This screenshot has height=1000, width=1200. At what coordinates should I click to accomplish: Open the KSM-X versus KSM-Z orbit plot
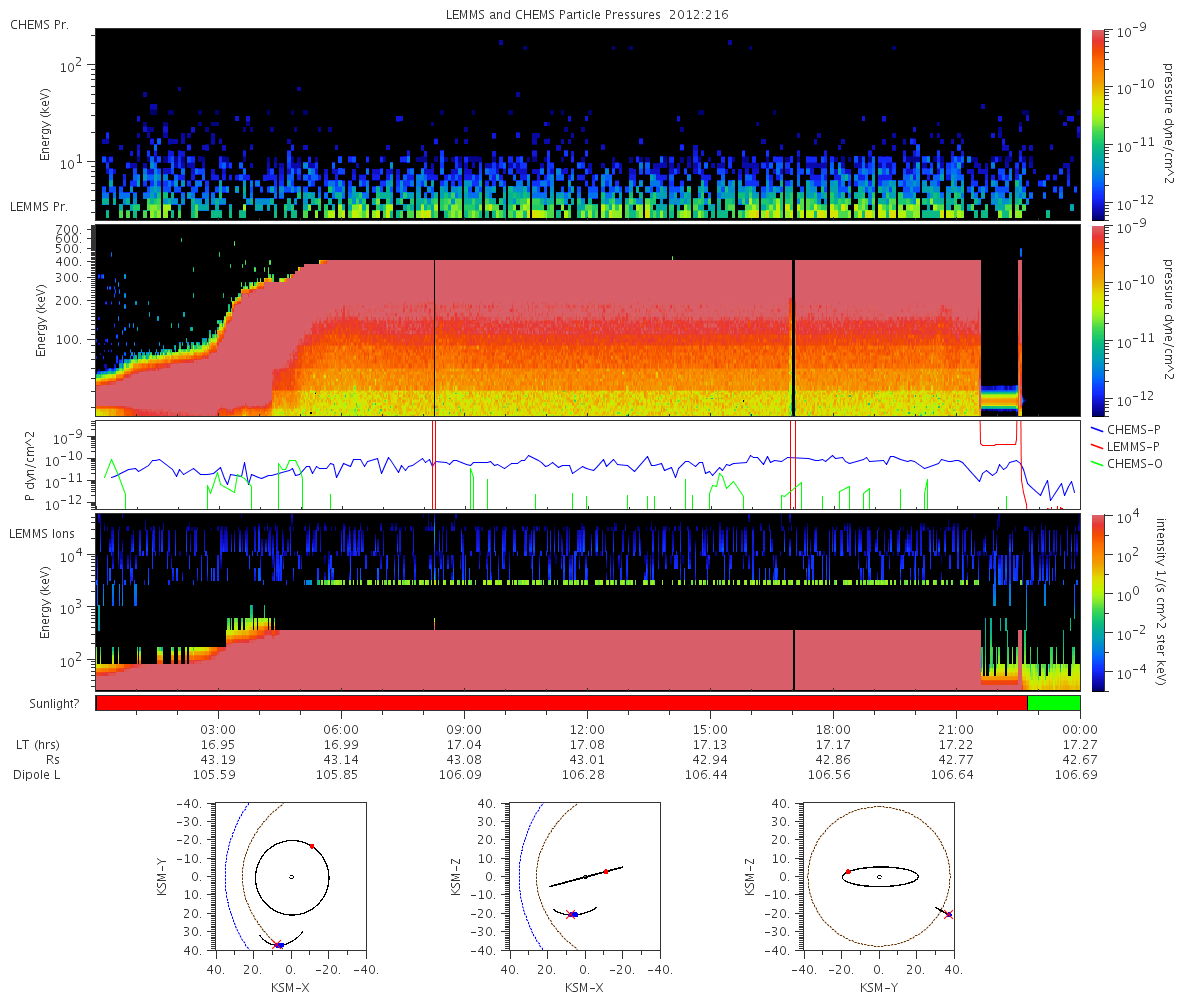click(x=584, y=876)
